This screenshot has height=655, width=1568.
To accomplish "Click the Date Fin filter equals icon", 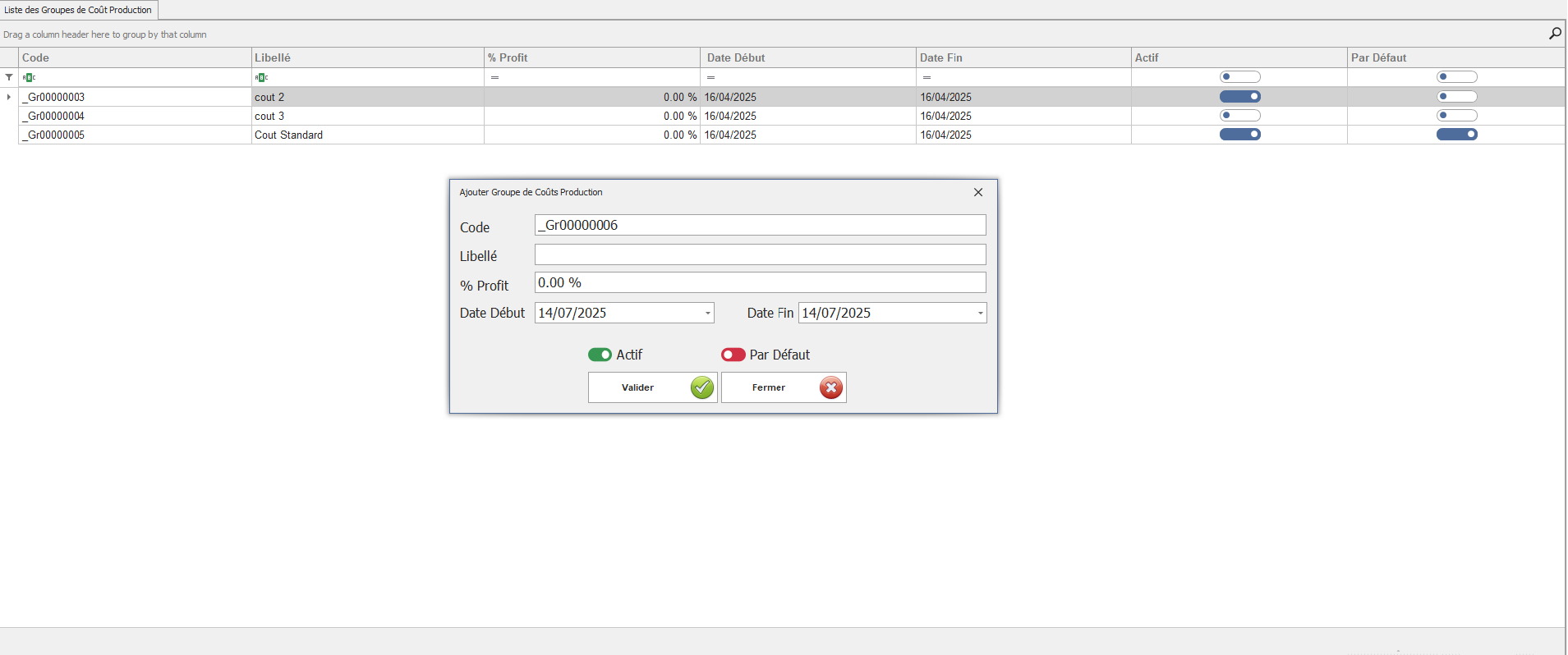I will (927, 77).
